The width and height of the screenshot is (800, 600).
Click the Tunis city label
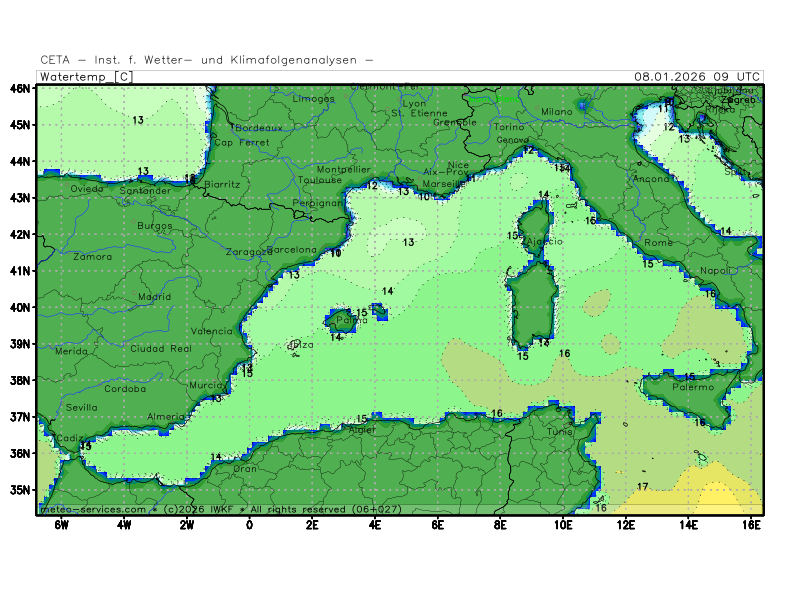(560, 432)
